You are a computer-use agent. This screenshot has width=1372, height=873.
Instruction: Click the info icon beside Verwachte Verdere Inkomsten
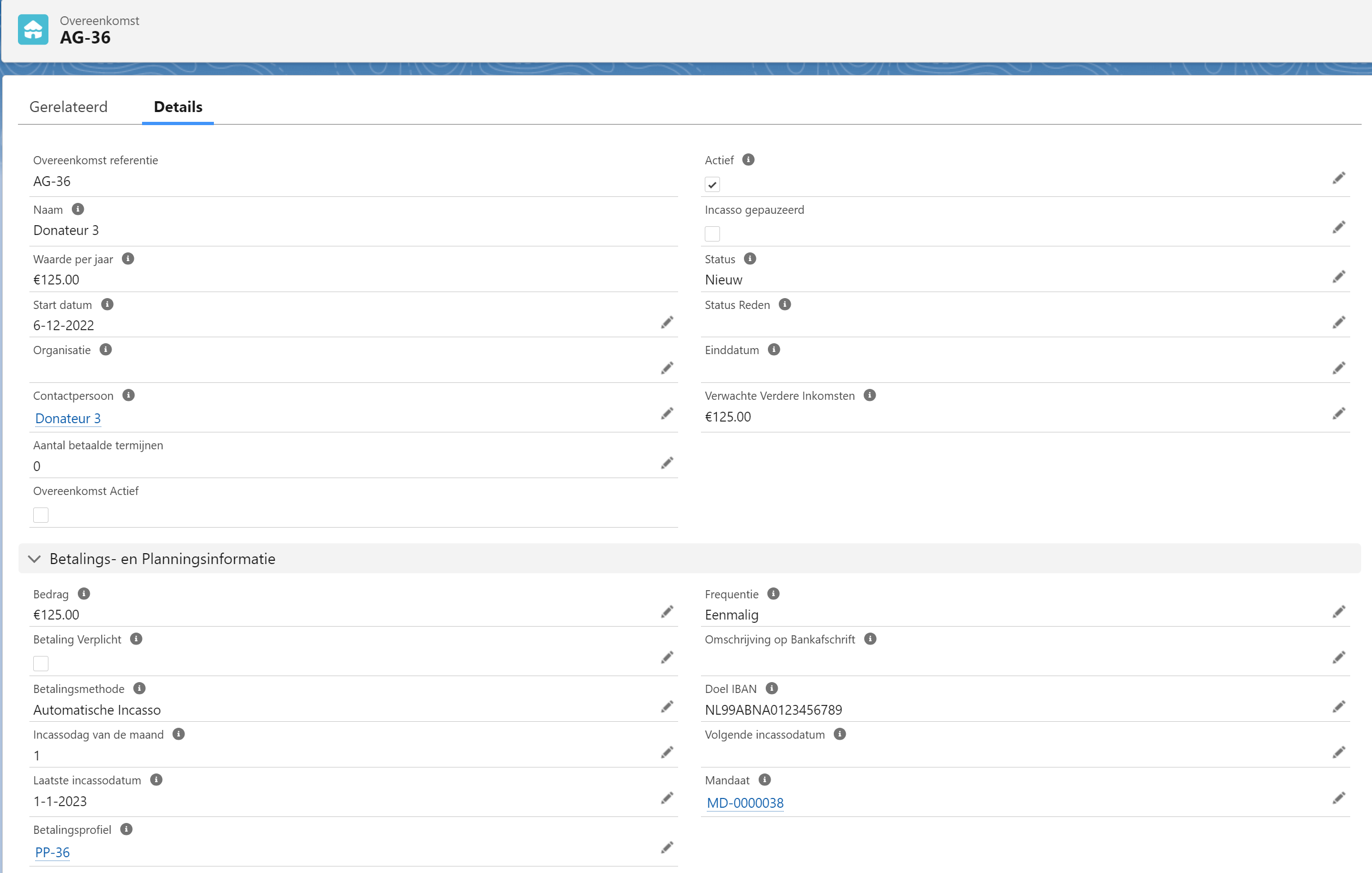click(870, 395)
